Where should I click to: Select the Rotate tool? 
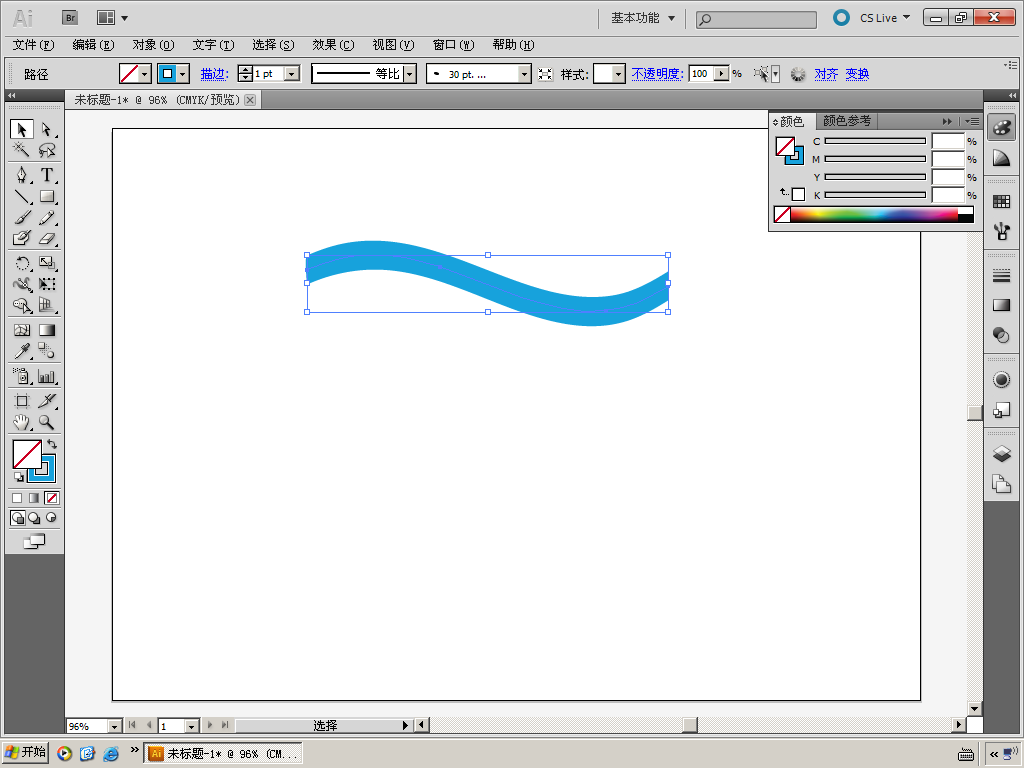coord(21,264)
